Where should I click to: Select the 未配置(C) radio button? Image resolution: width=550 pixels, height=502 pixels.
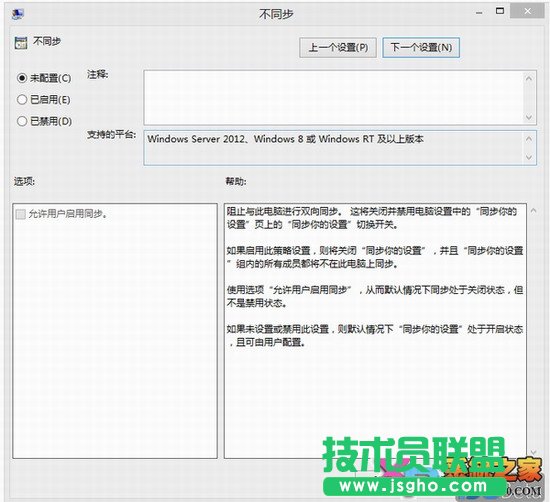click(x=22, y=78)
